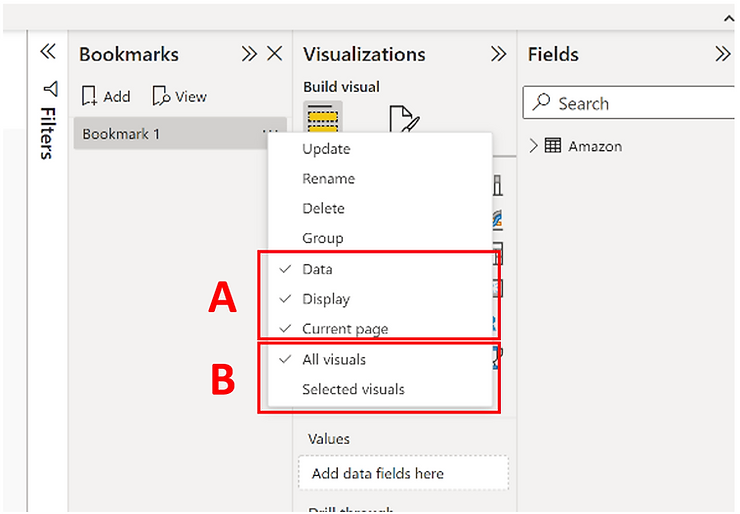Open the Build visual tab icon
740x514 pixels.
click(323, 118)
